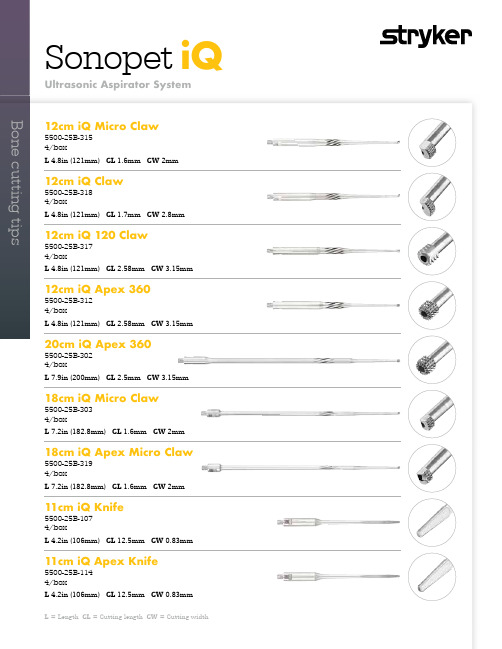The width and height of the screenshot is (502, 649).
Task: Select the 11cm iQ Knife tip close-up
Action: pos(432,522)
